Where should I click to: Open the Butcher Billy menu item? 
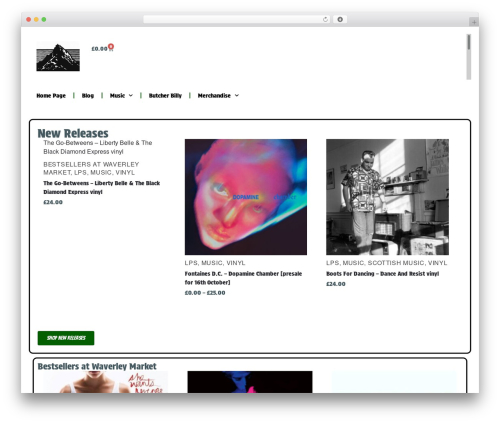(x=165, y=96)
